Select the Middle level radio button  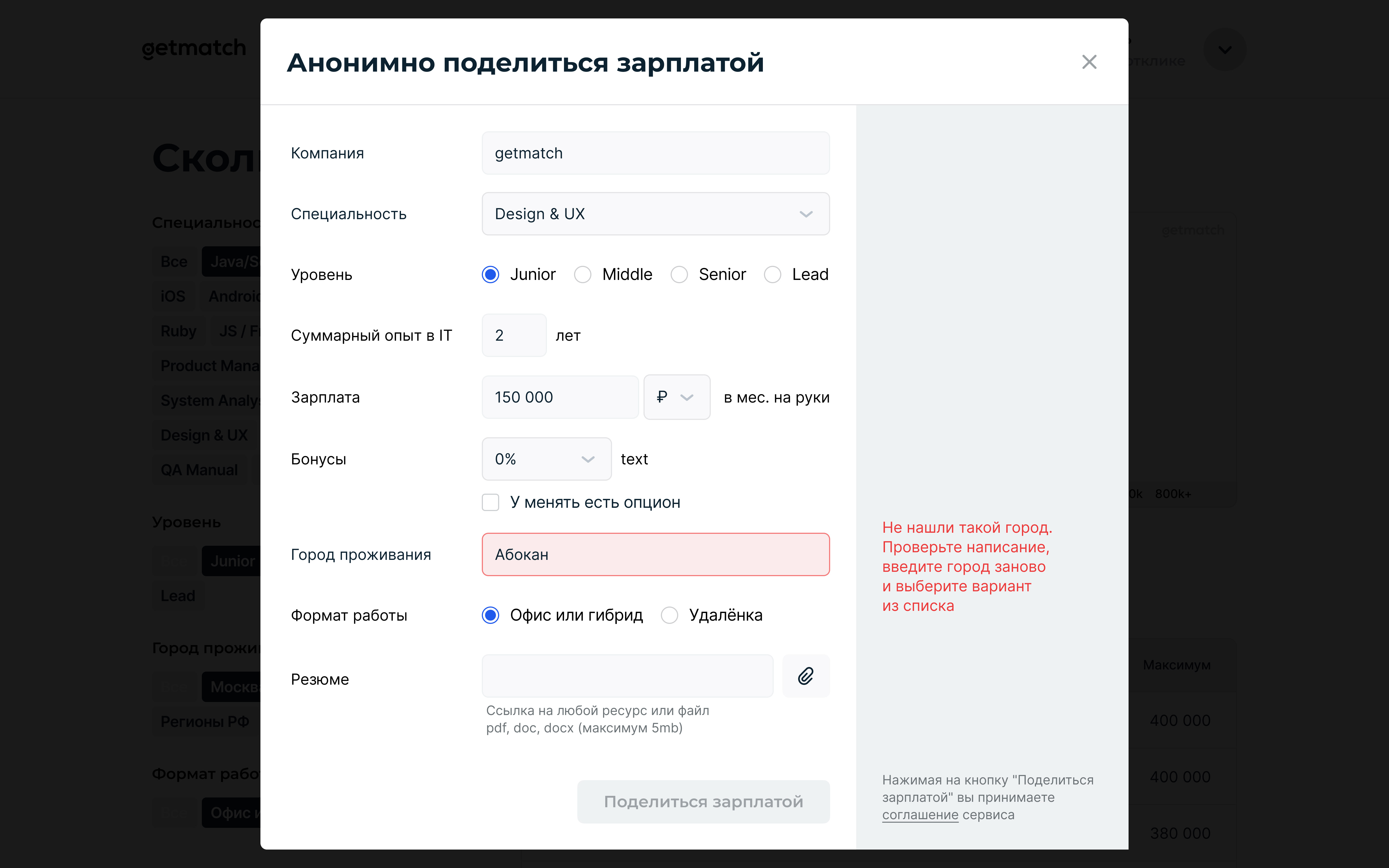pyautogui.click(x=582, y=275)
